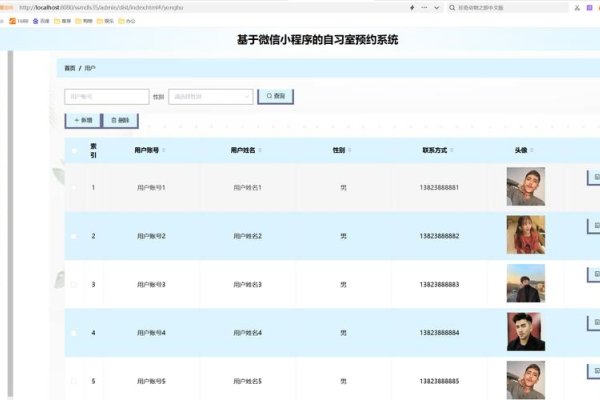Select the cell 用户账号3

click(x=151, y=284)
